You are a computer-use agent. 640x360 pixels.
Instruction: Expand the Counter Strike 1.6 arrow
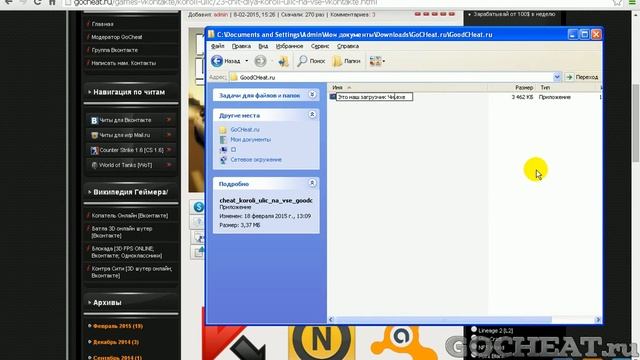(169, 150)
